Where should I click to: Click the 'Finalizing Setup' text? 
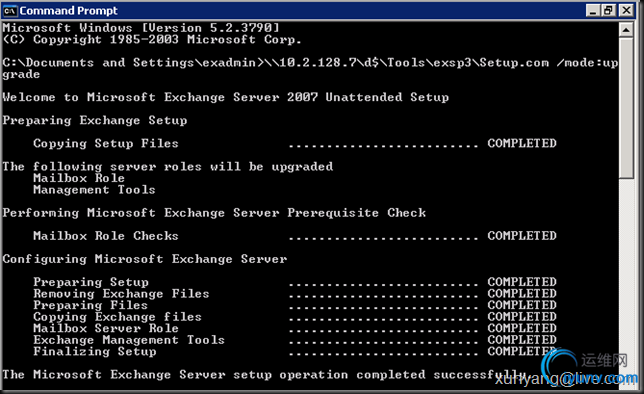coord(94,352)
